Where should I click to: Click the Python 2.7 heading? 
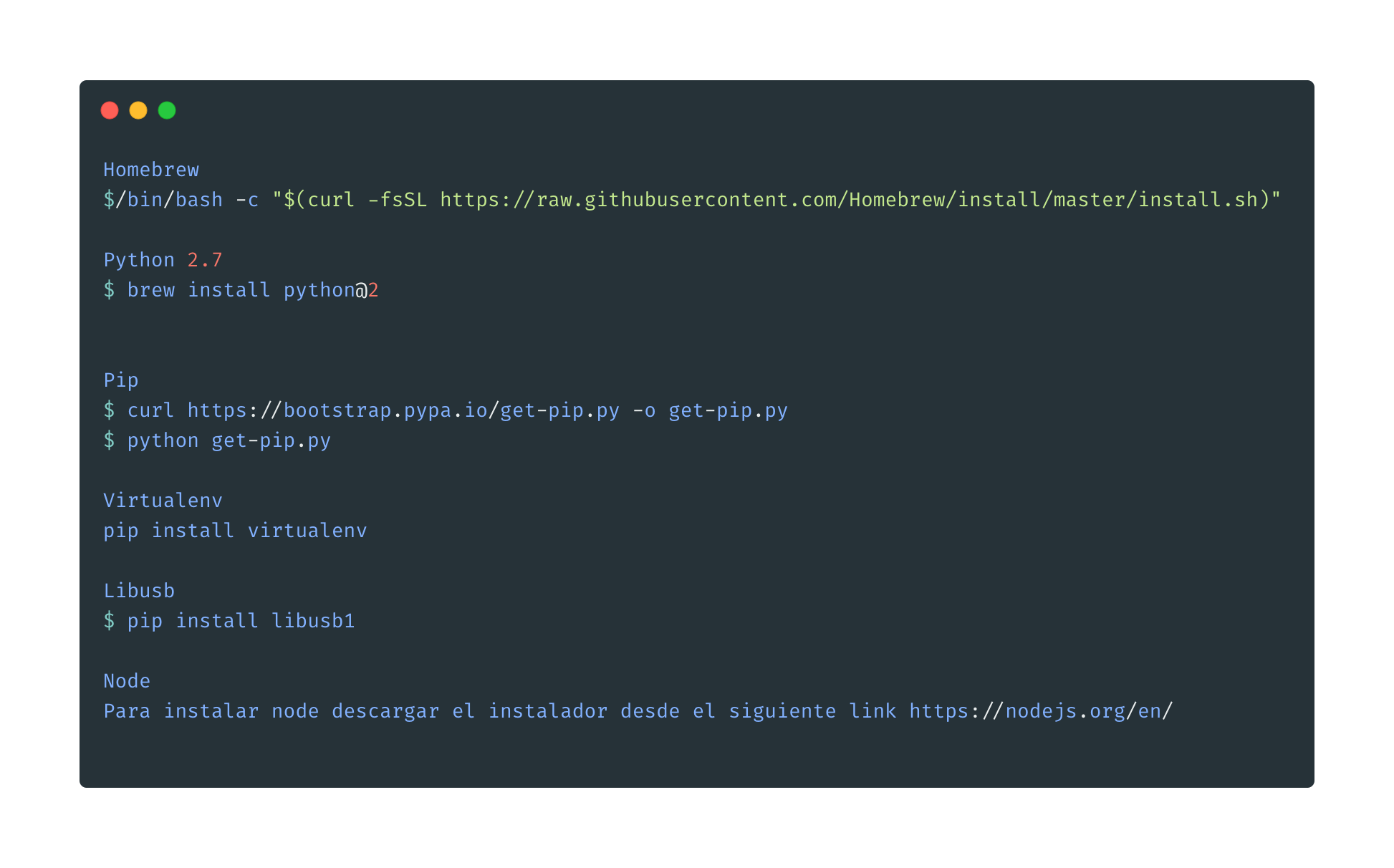(x=163, y=260)
